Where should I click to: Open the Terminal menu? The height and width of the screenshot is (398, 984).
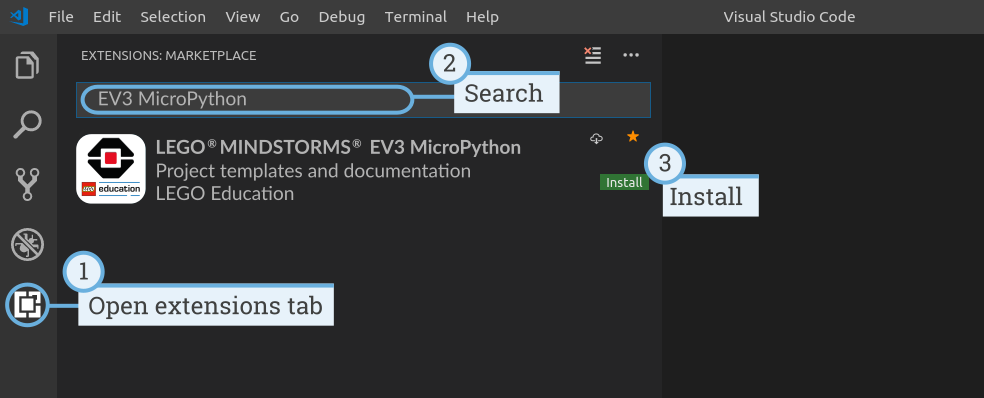pos(416,17)
